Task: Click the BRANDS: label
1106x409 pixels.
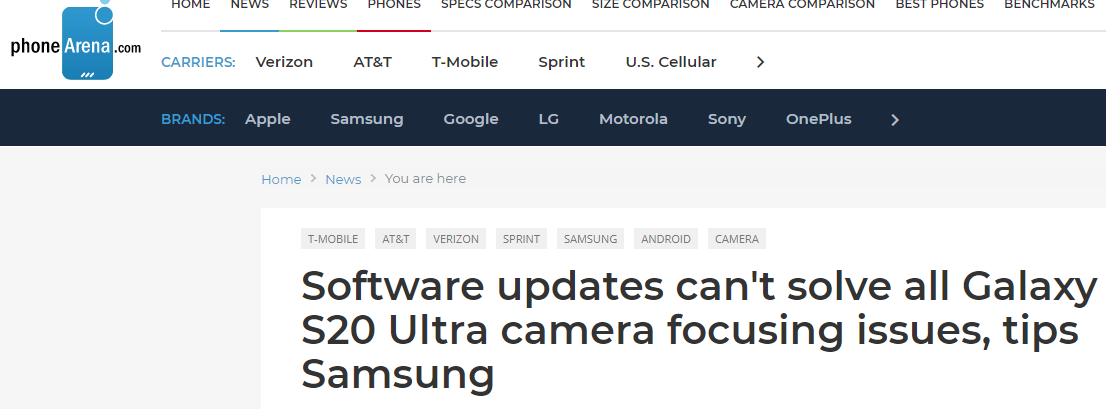Action: [x=193, y=119]
